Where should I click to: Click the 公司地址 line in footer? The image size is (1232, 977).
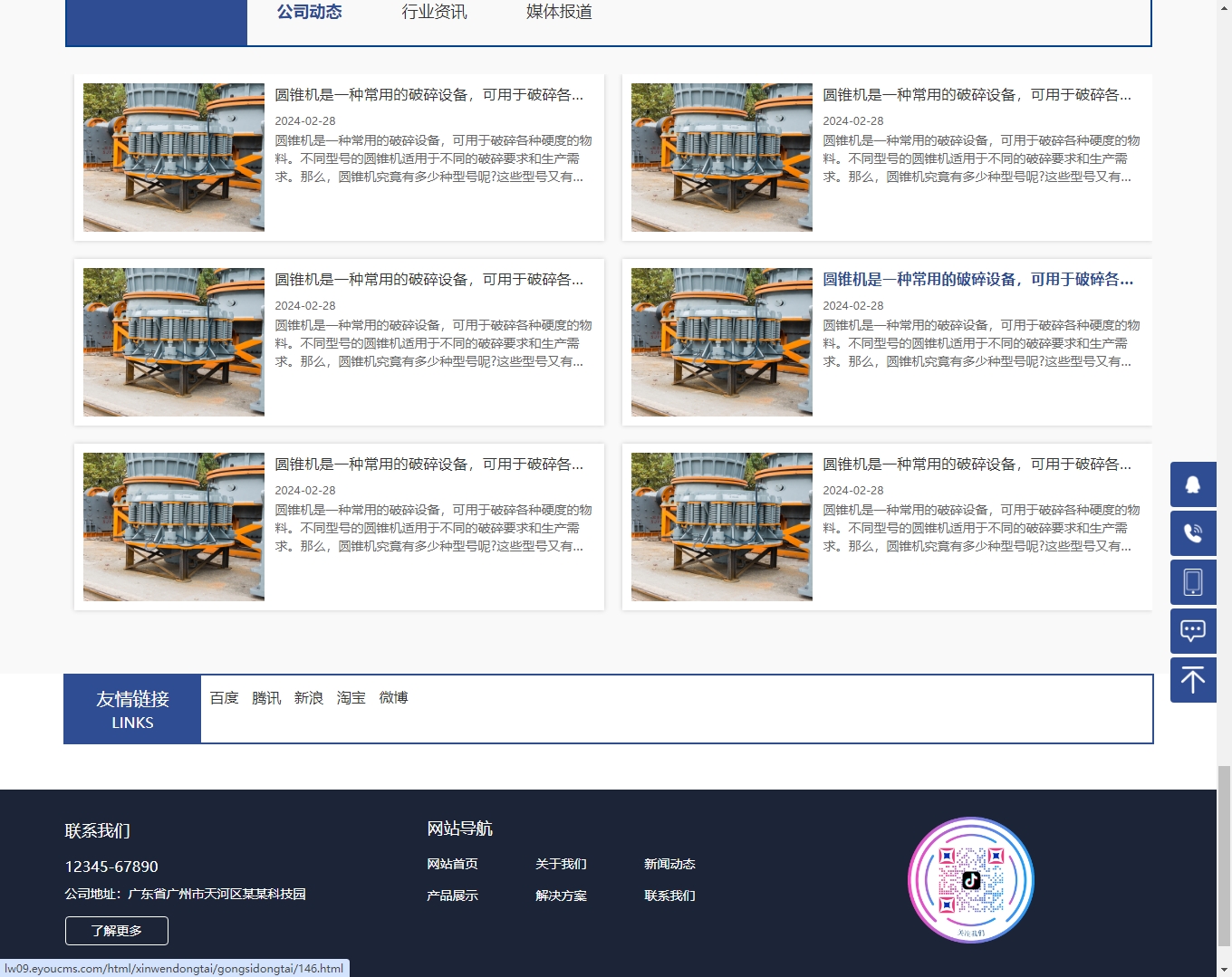186,894
